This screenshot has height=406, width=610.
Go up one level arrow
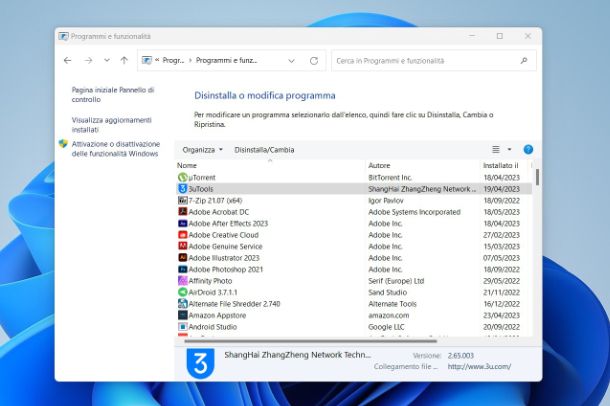124,60
